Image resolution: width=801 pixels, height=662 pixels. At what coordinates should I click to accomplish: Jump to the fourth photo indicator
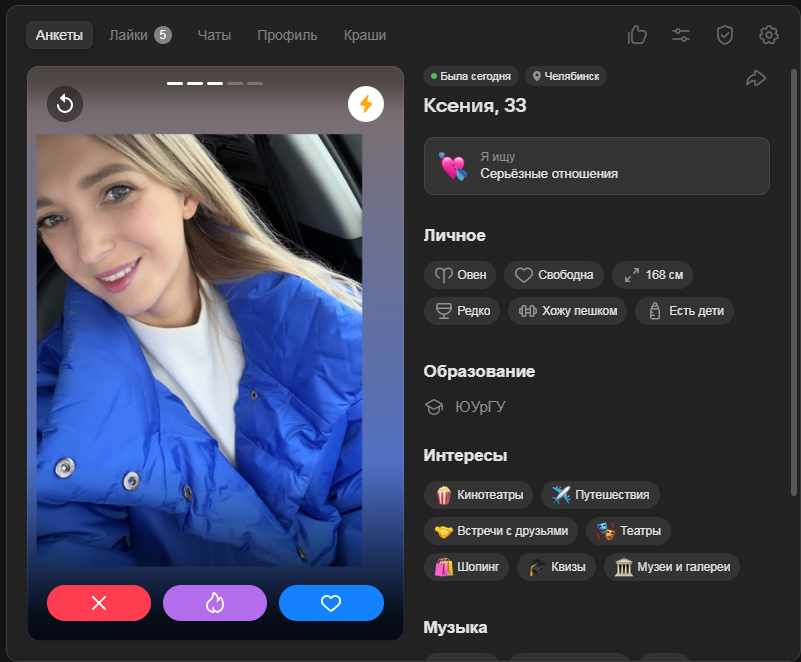point(235,83)
